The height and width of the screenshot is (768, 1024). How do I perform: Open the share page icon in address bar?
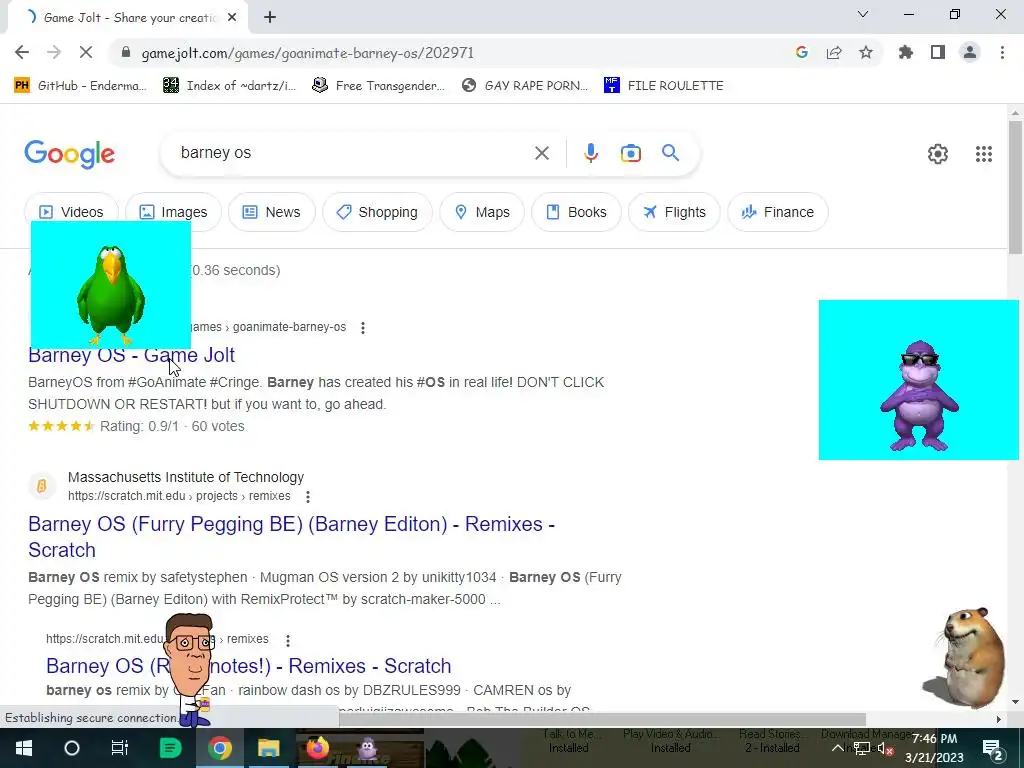pyautogui.click(x=834, y=53)
